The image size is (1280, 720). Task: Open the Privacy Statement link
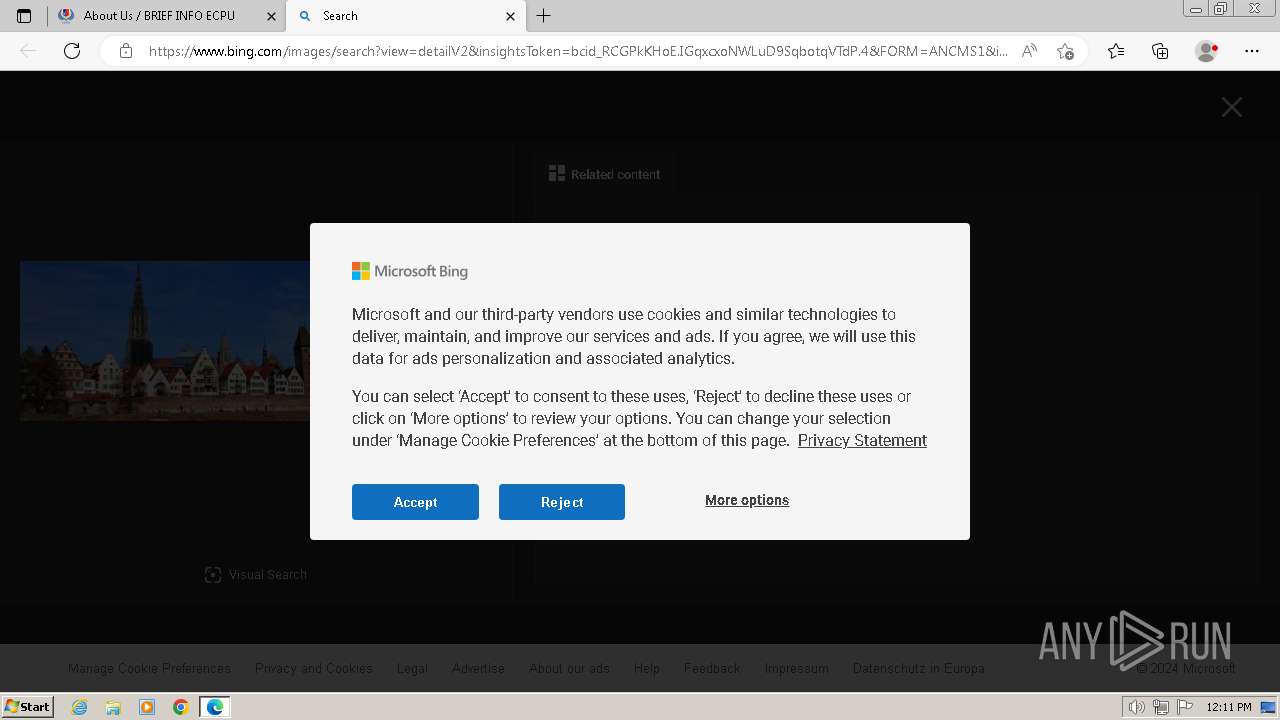862,440
